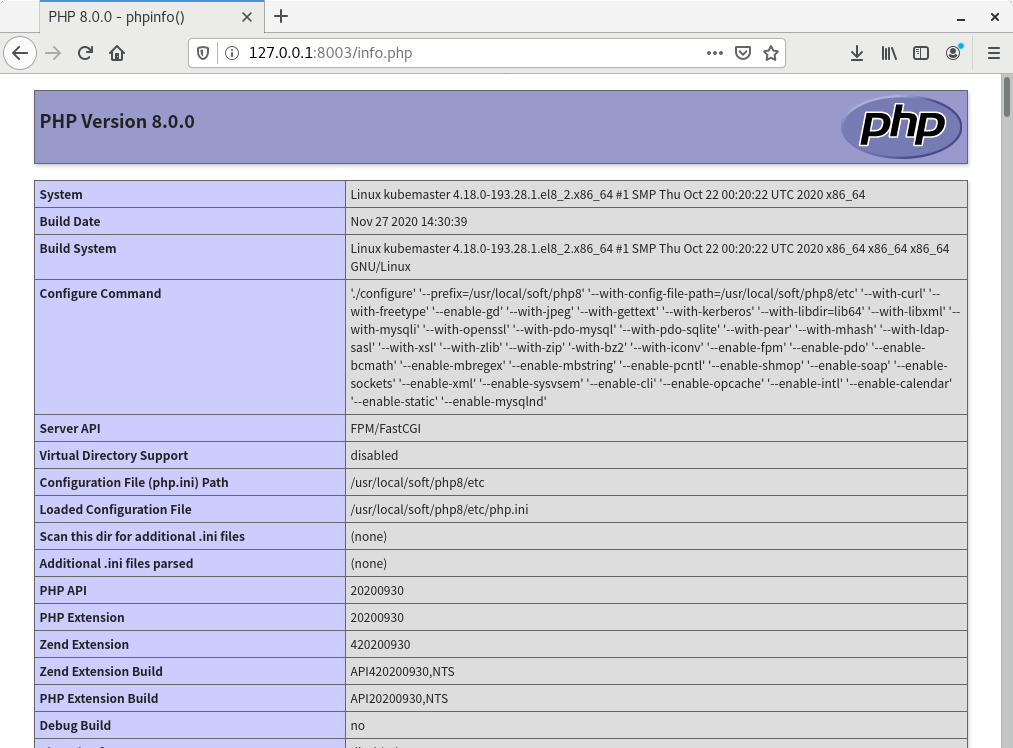Open the page actions ellipsis menu
The height and width of the screenshot is (748, 1013).
pyautogui.click(x=715, y=53)
